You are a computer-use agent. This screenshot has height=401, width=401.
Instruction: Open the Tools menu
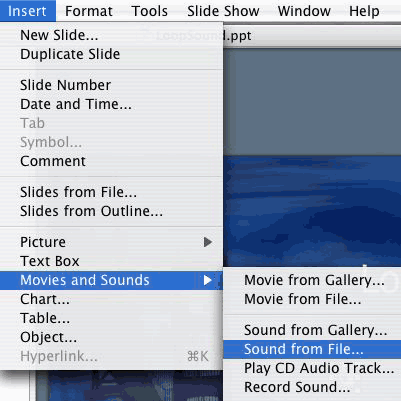150,11
